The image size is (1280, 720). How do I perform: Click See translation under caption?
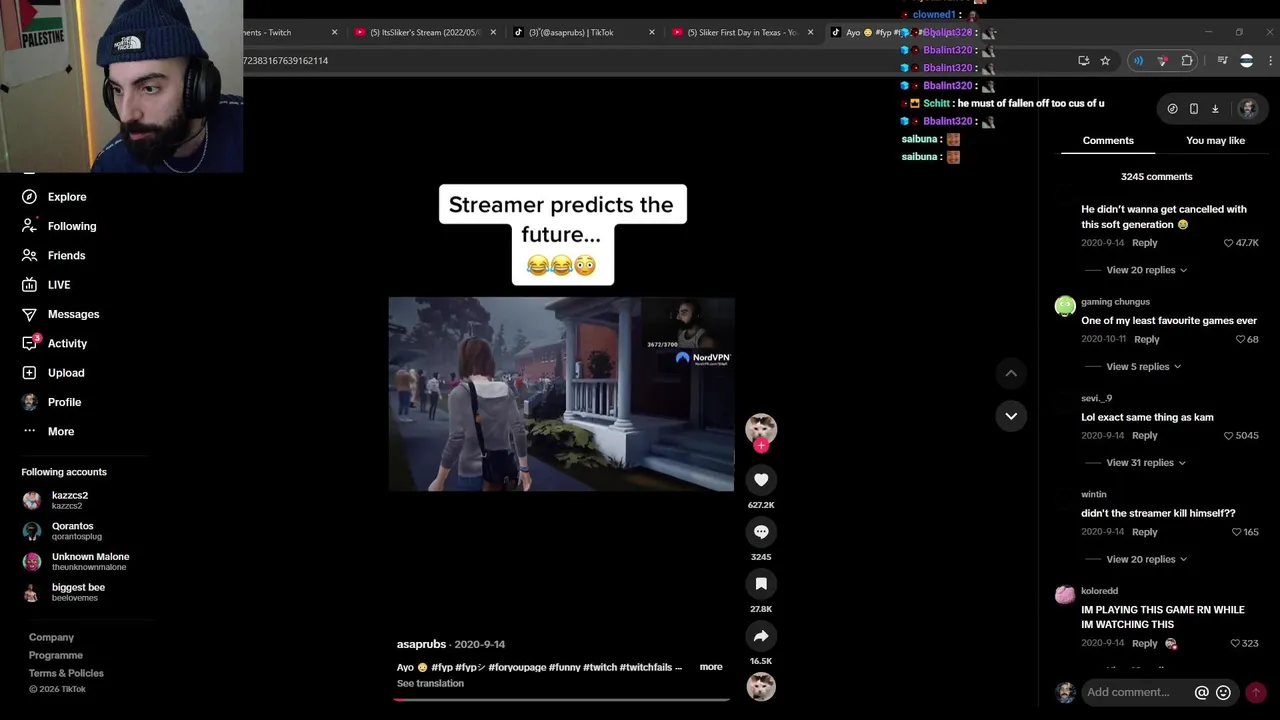(x=430, y=684)
